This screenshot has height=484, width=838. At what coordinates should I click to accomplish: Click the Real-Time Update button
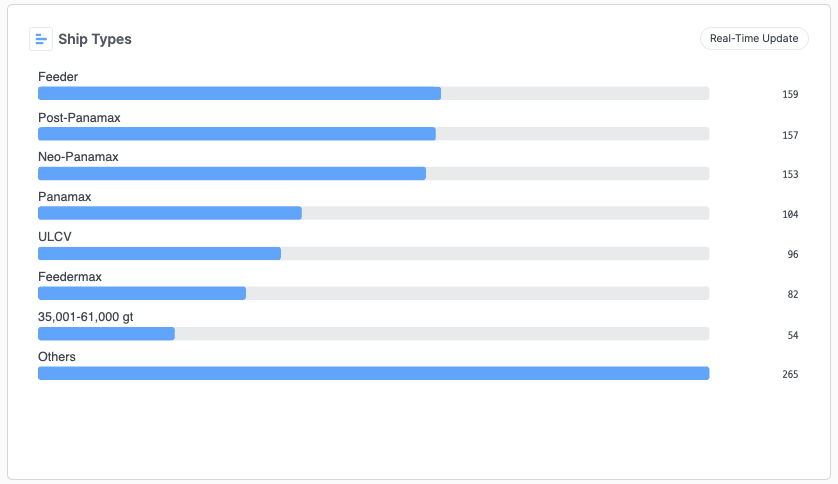754,38
